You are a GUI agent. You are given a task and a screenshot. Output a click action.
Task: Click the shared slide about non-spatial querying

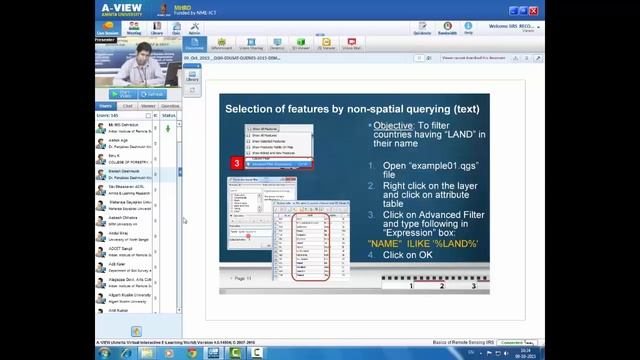(354, 194)
